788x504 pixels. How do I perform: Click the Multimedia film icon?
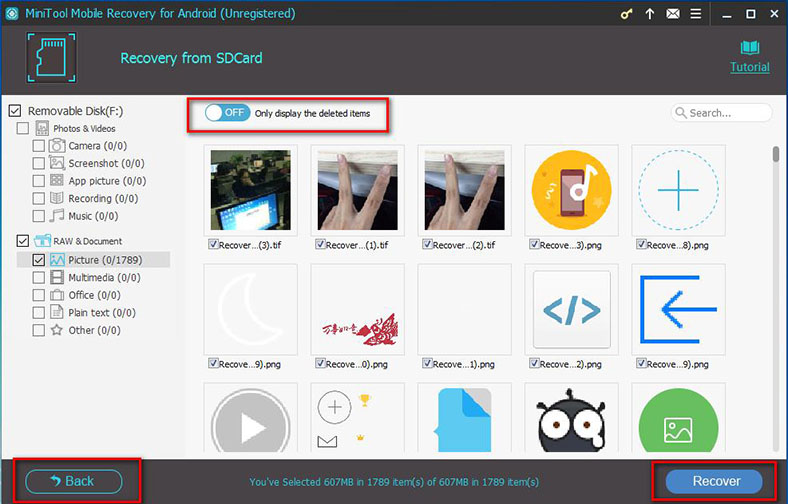[x=57, y=277]
